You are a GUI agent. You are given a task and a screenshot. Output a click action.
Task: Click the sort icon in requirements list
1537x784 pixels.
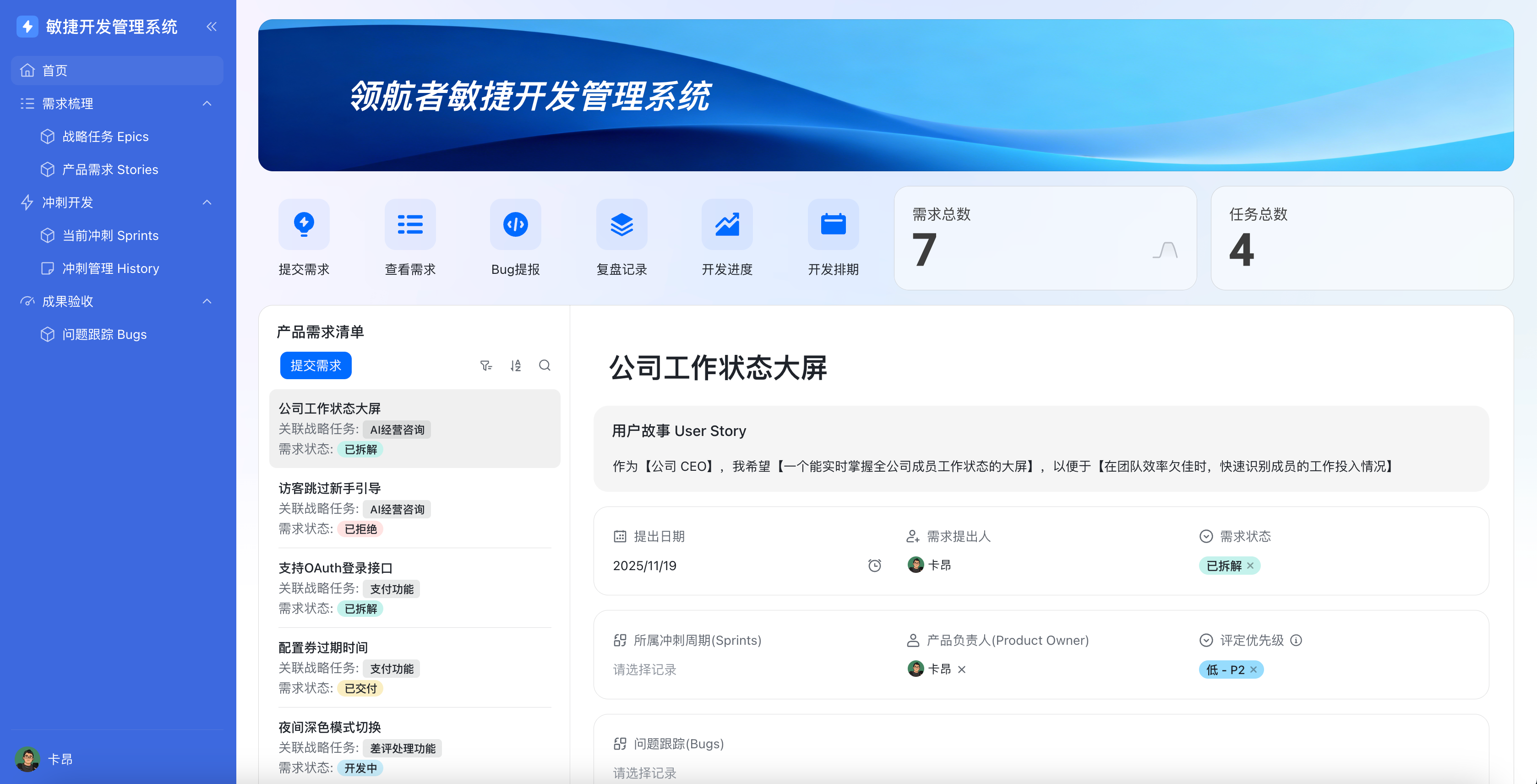click(x=516, y=365)
